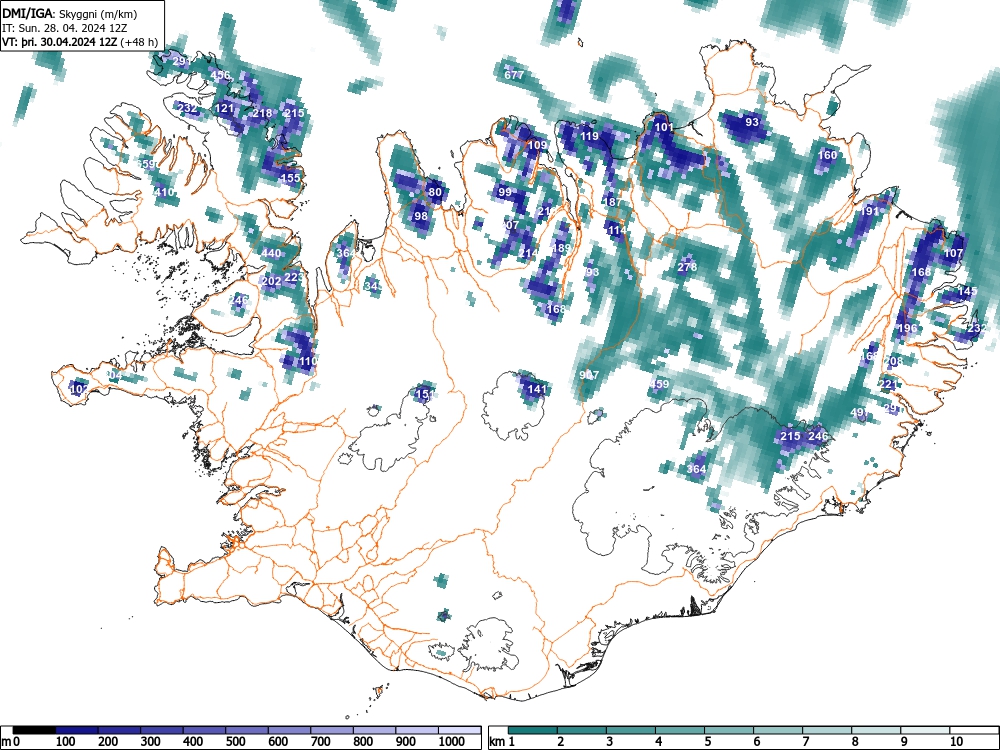Select the 196 value label
Image resolution: width=1000 pixels, height=750 pixels.
pos(907,328)
